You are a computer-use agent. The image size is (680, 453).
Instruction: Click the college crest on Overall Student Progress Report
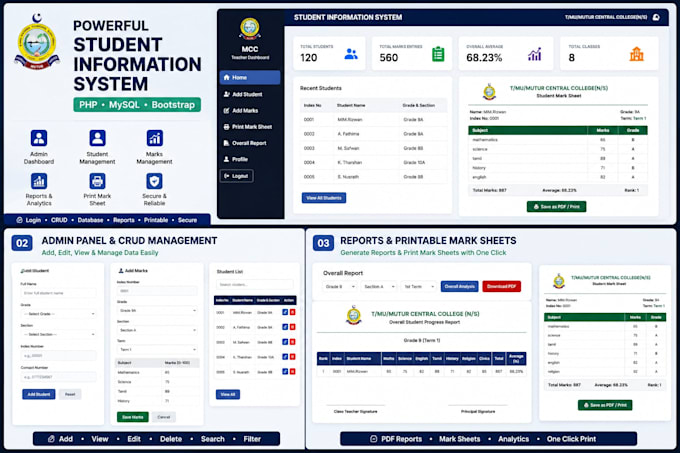pos(354,315)
